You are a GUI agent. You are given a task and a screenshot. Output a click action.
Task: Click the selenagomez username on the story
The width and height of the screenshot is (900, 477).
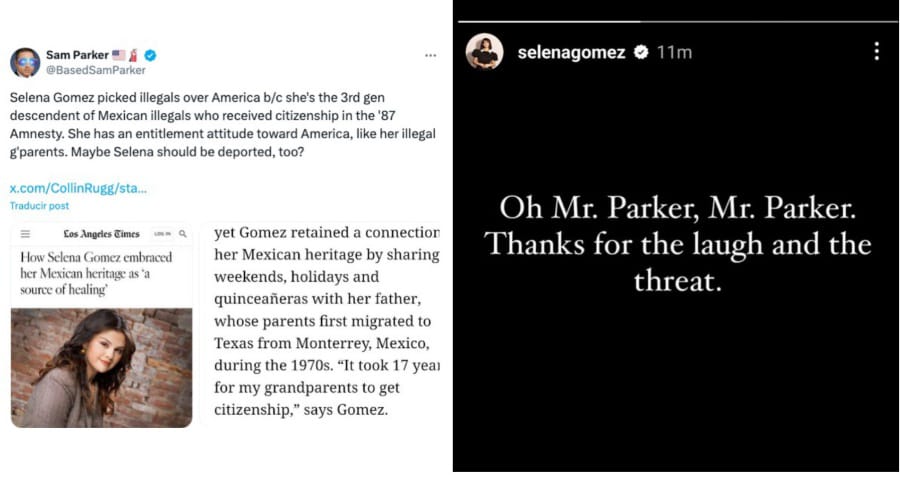point(571,52)
